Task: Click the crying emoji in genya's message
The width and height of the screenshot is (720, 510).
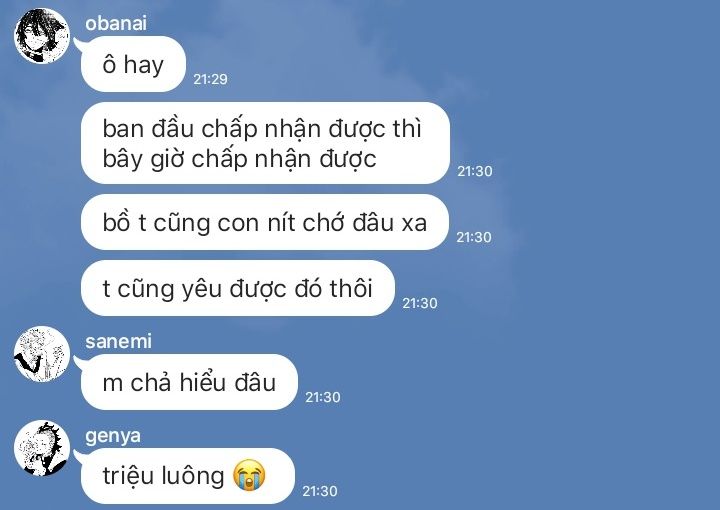Action: coord(249,475)
